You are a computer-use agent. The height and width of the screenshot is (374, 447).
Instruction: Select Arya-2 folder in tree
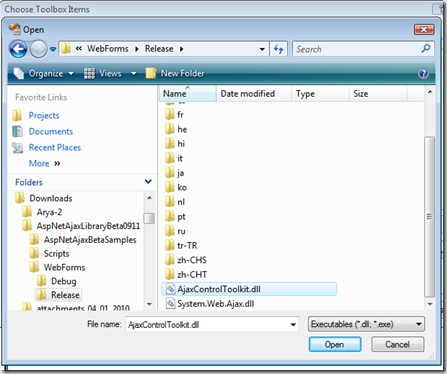(x=49, y=212)
